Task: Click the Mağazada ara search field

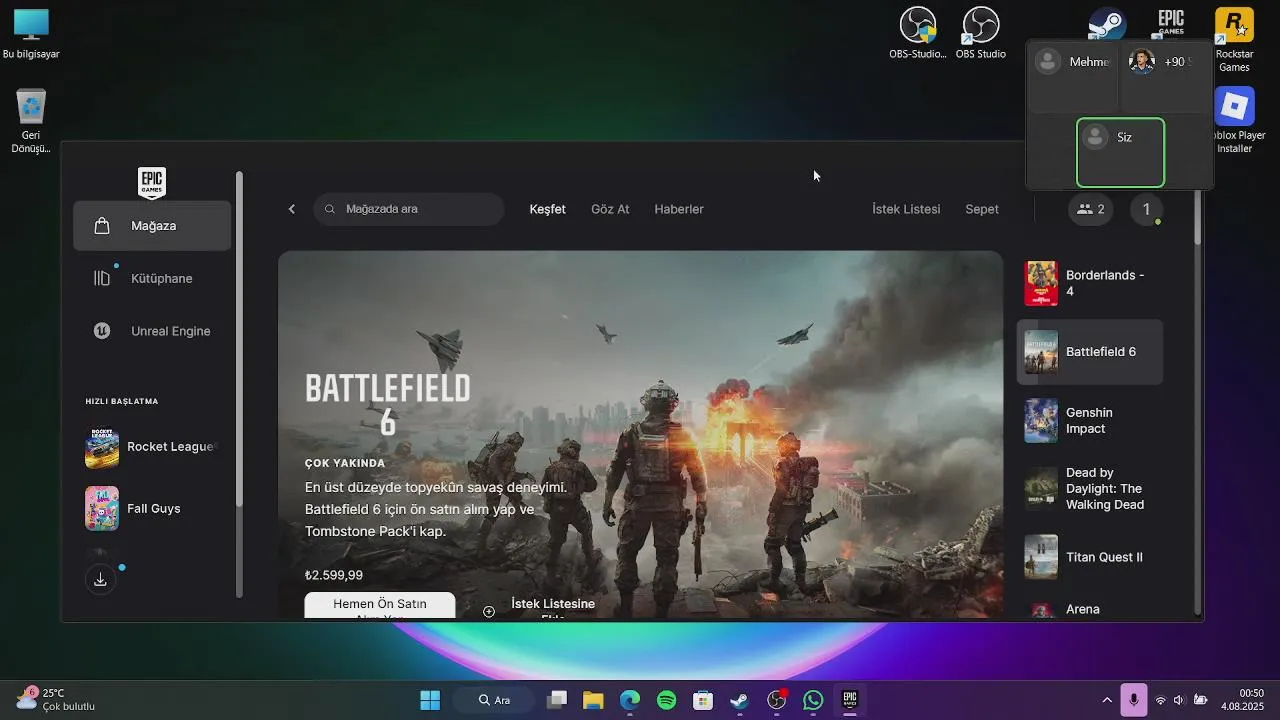Action: pyautogui.click(x=409, y=209)
